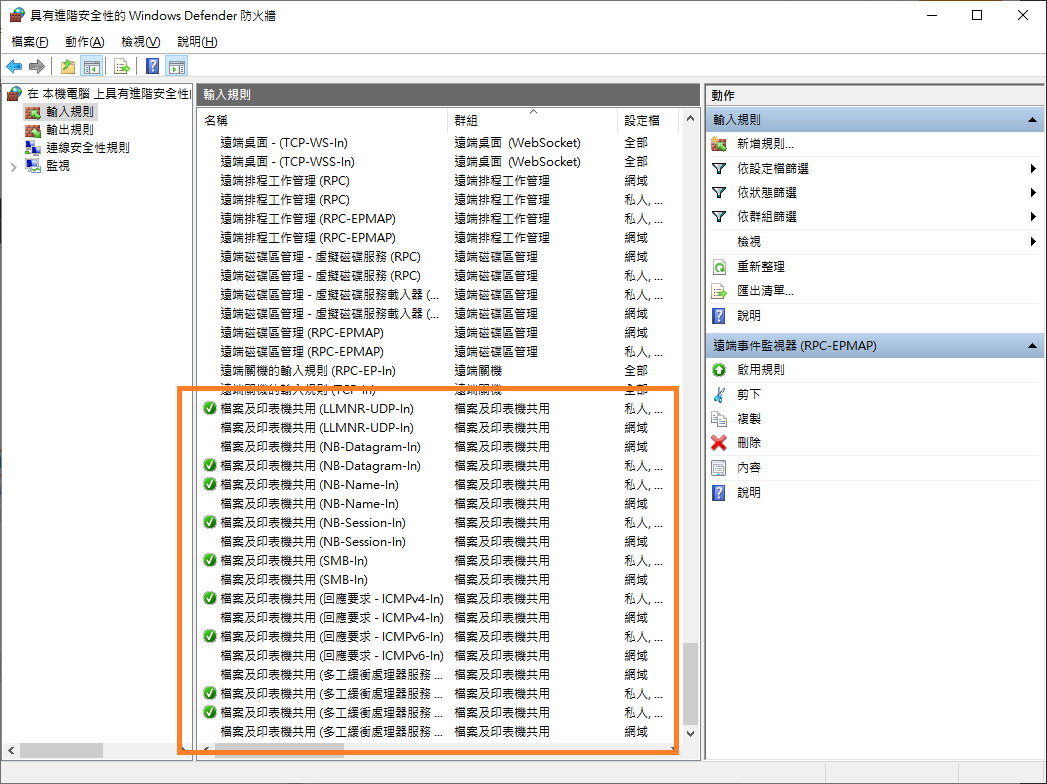
Task: Select enabled rule 檔案及印表機共用 (回應要求 - ICMPv4-In)
Action: point(332,598)
